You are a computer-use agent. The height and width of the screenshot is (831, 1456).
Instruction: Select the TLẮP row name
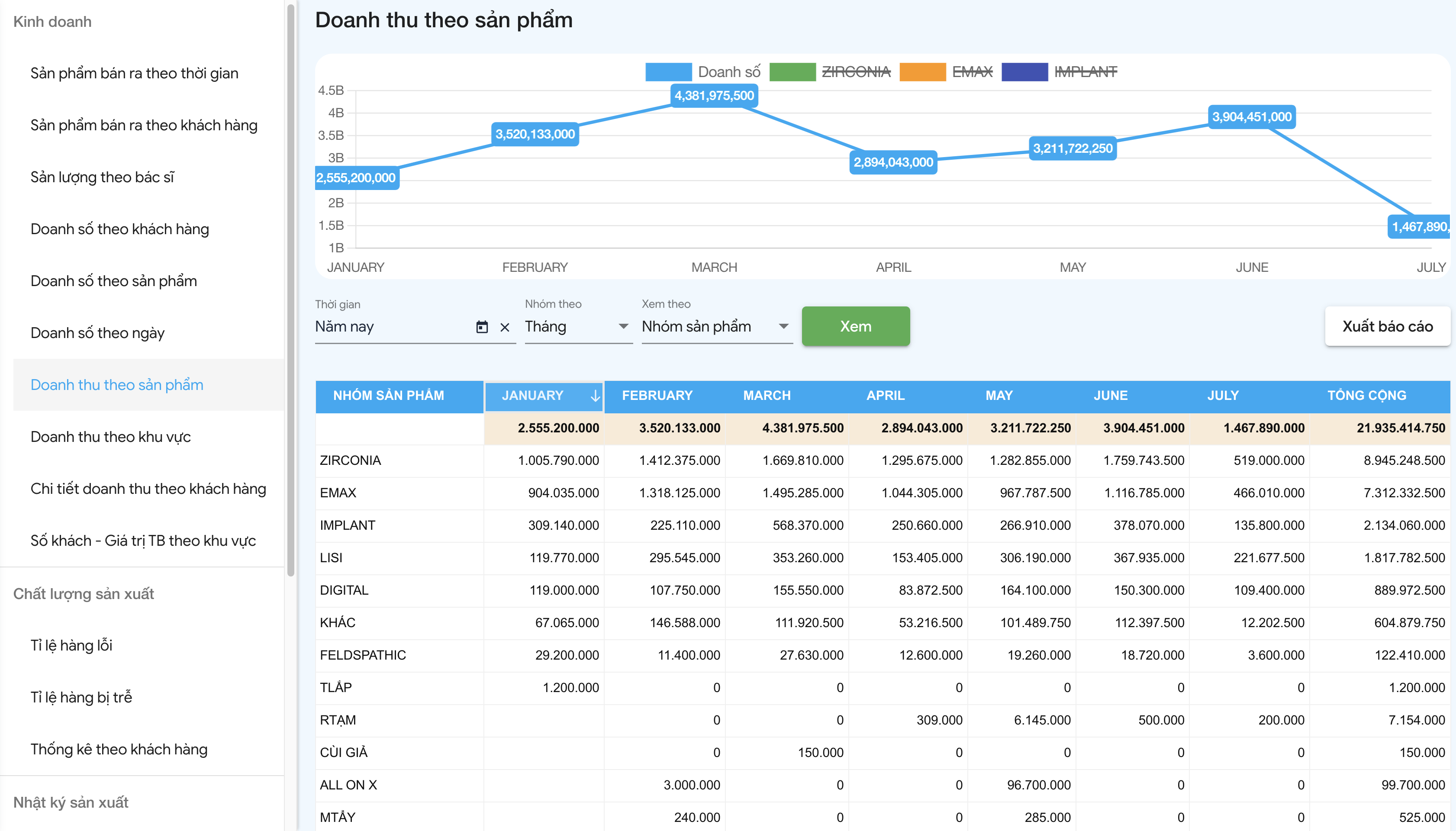tap(335, 686)
